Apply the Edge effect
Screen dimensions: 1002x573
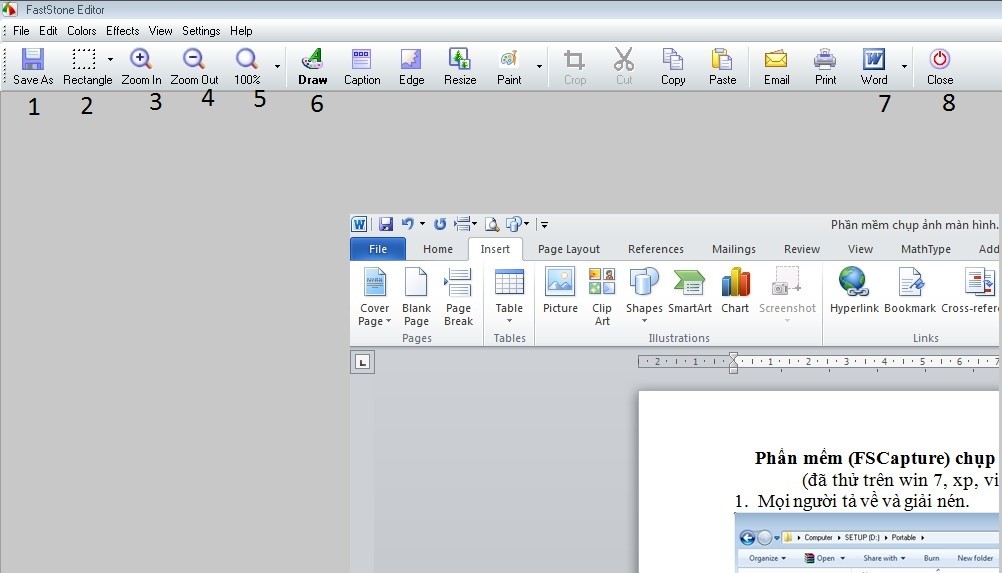(411, 66)
